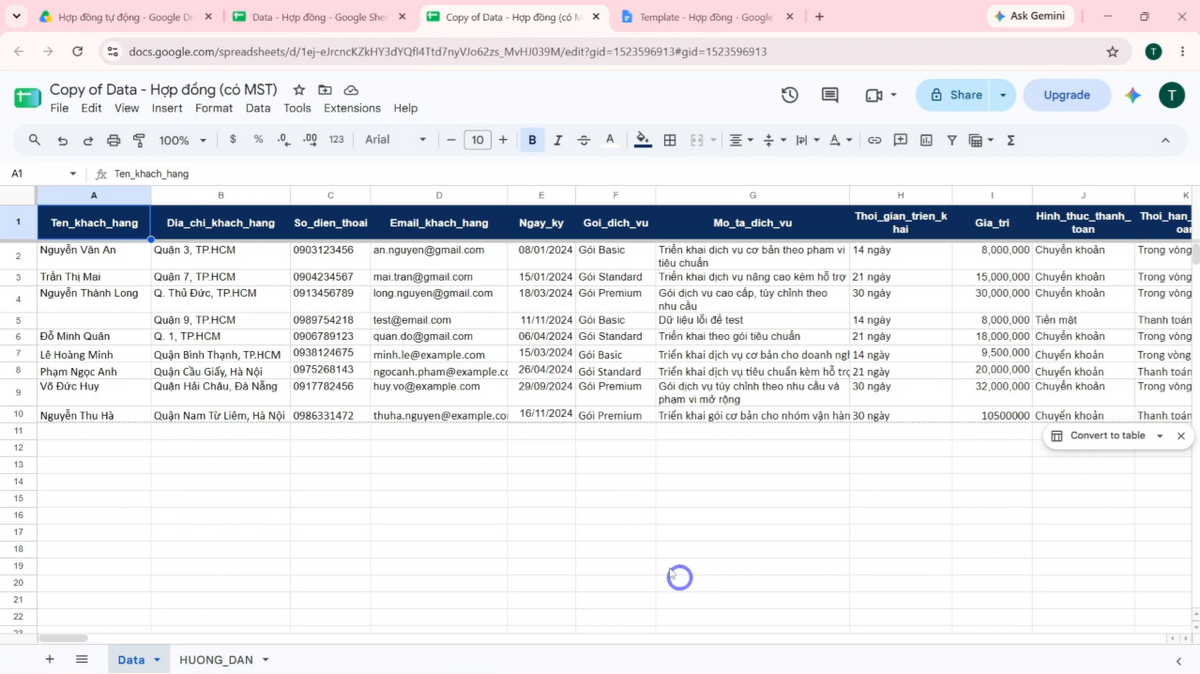The width and height of the screenshot is (1200, 674).
Task: Open text wrapping dropdown
Action: click(x=807, y=140)
